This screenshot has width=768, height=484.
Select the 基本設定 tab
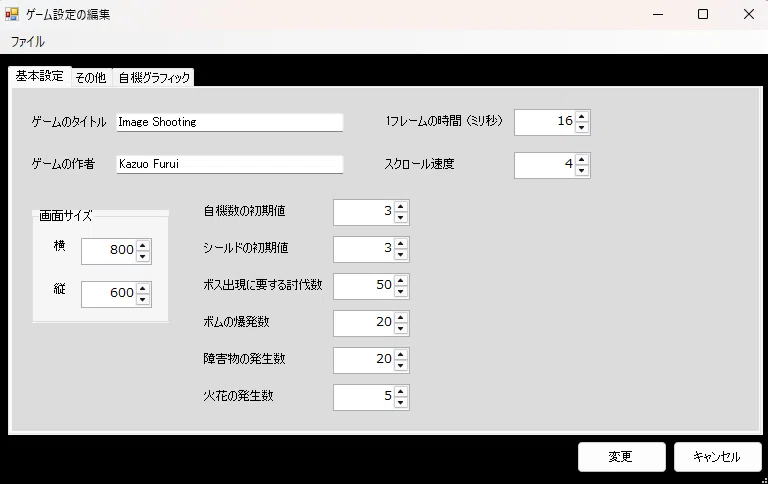pos(39,76)
